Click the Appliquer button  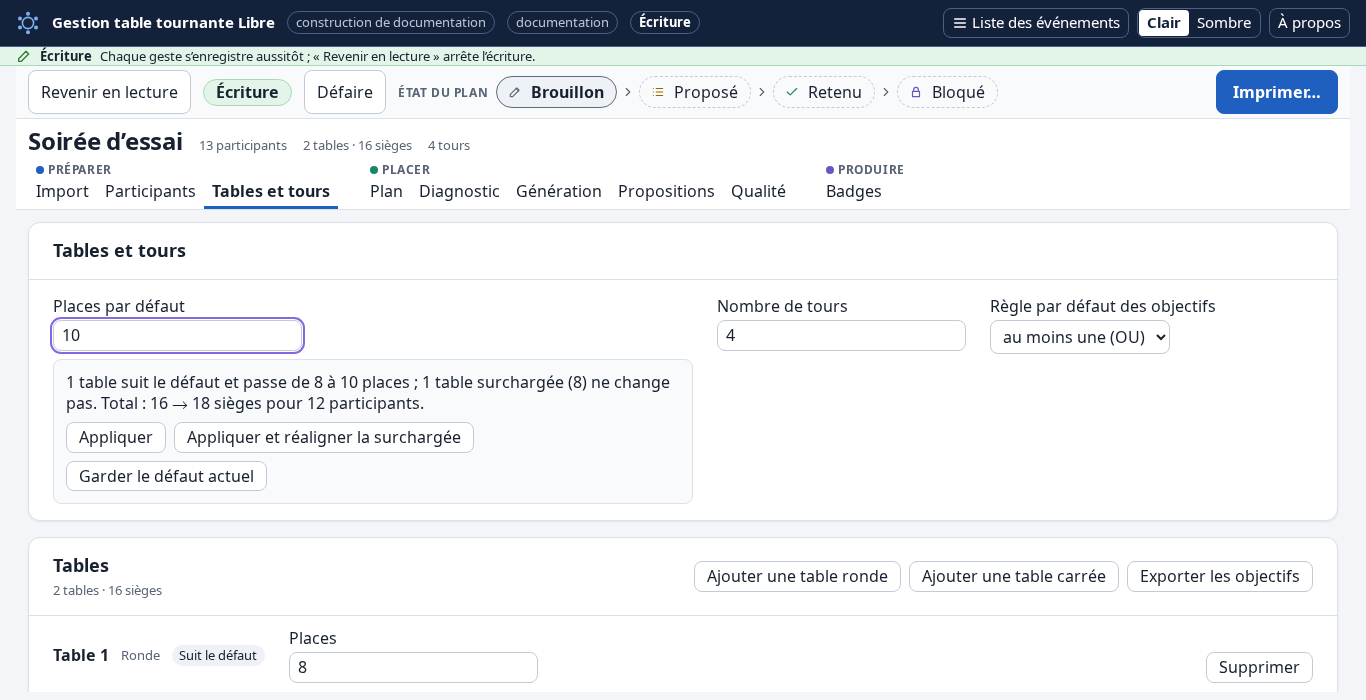pyautogui.click(x=116, y=437)
